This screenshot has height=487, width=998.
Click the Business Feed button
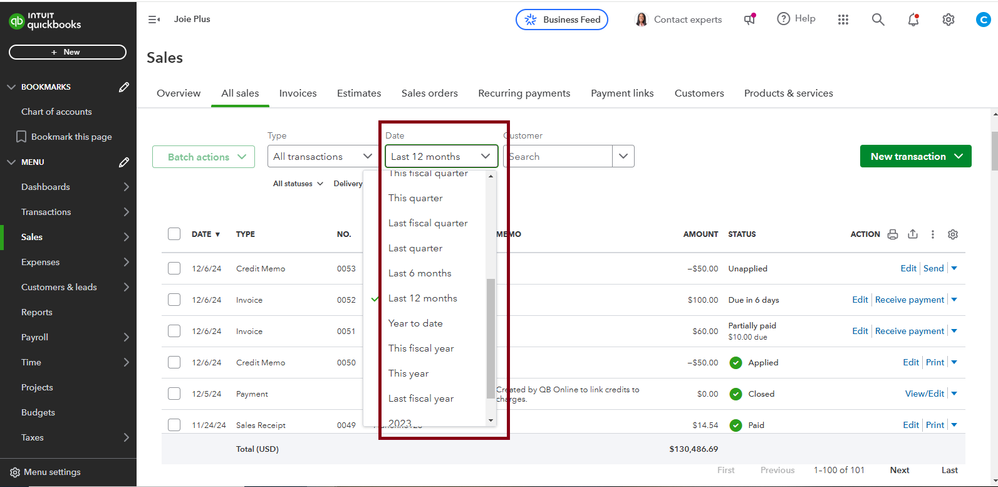click(561, 19)
